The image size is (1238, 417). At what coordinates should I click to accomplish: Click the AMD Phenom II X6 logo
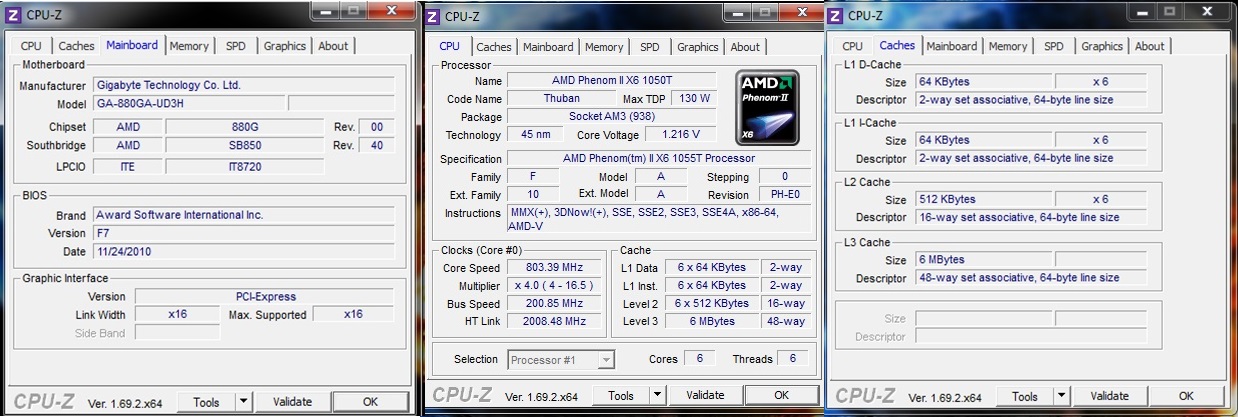coord(767,107)
